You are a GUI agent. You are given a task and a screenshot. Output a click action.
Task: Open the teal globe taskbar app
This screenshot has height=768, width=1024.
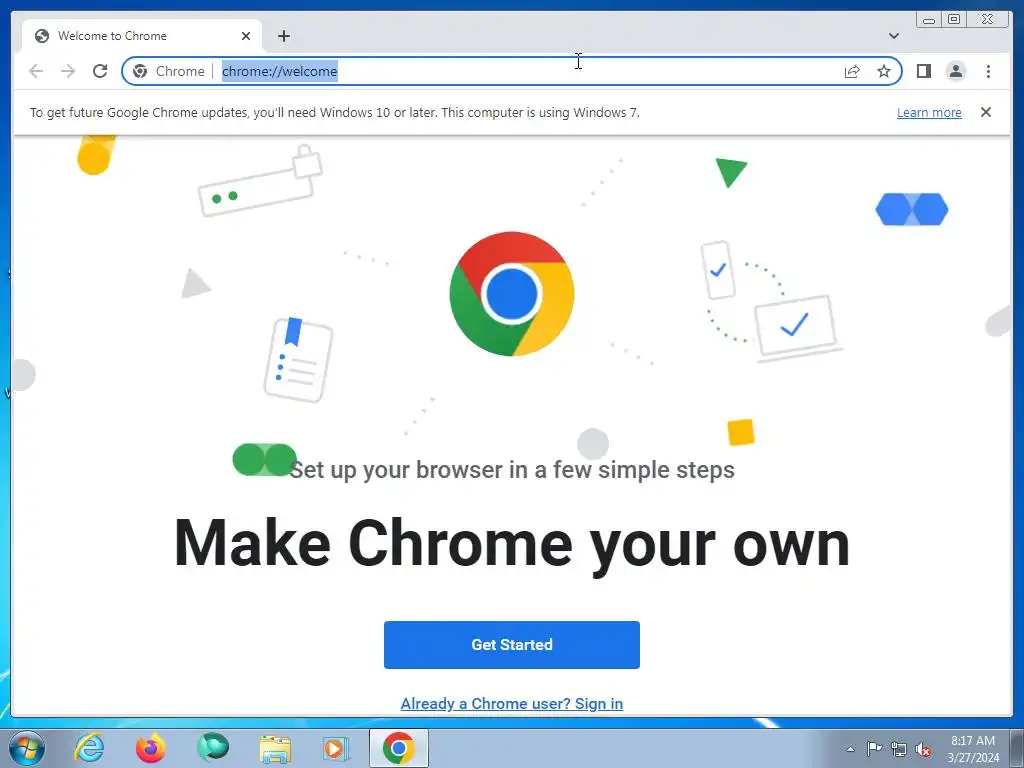click(213, 748)
